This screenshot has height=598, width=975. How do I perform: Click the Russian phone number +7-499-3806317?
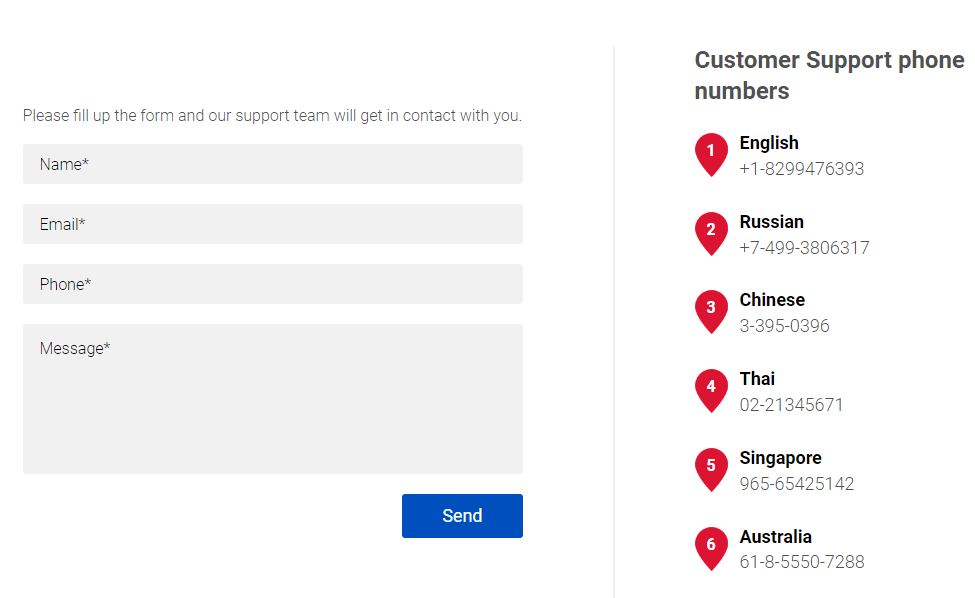point(804,248)
